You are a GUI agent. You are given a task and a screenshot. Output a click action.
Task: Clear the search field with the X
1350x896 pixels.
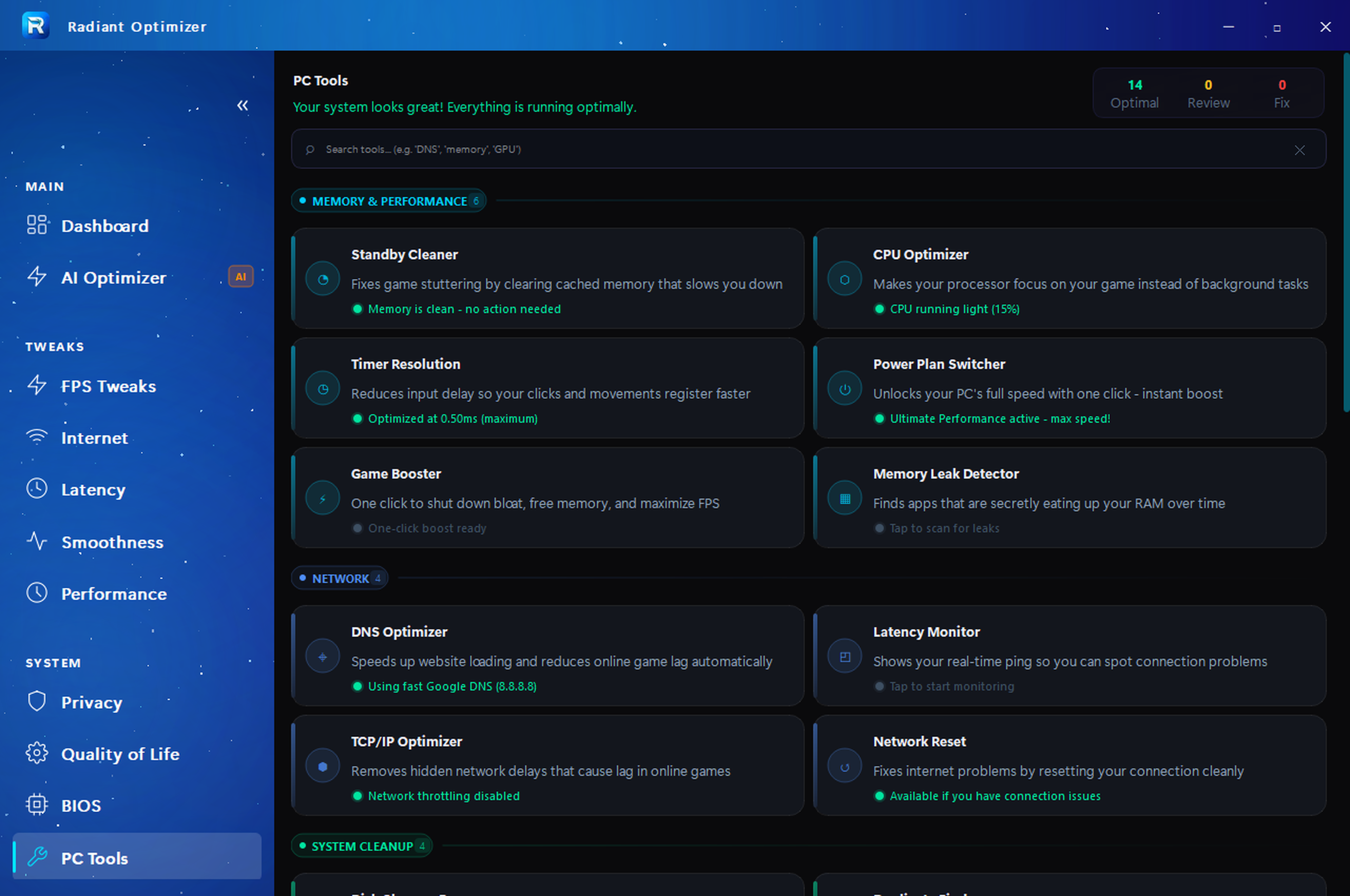pyautogui.click(x=1300, y=150)
